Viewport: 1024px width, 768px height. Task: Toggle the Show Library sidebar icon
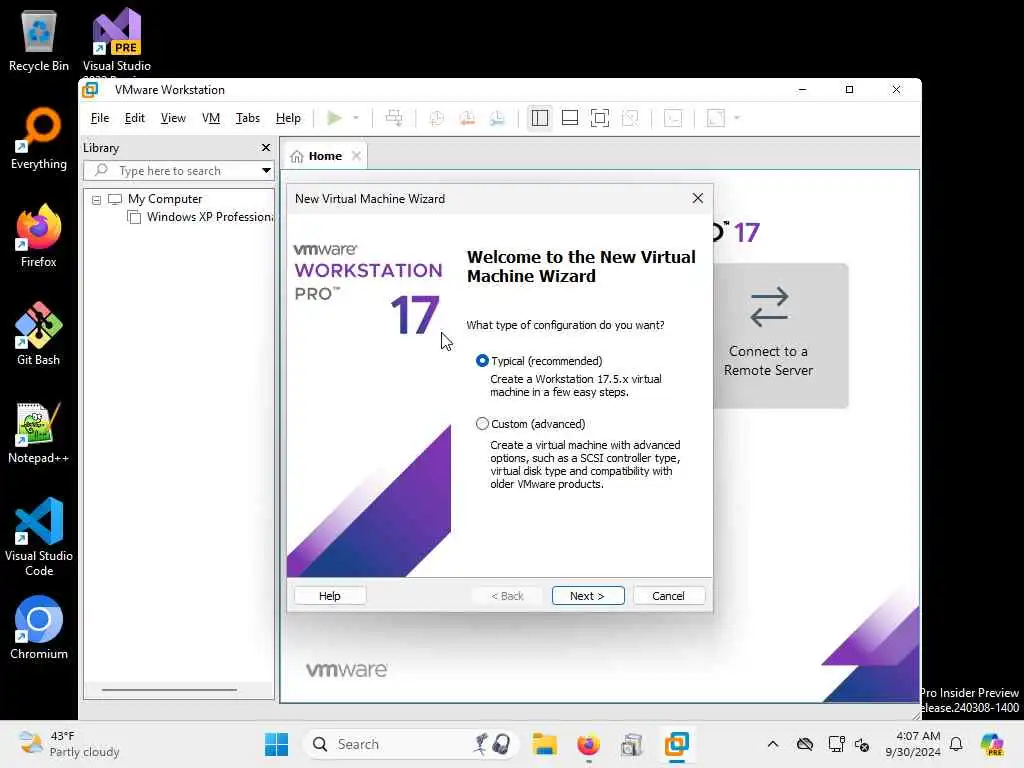(539, 118)
